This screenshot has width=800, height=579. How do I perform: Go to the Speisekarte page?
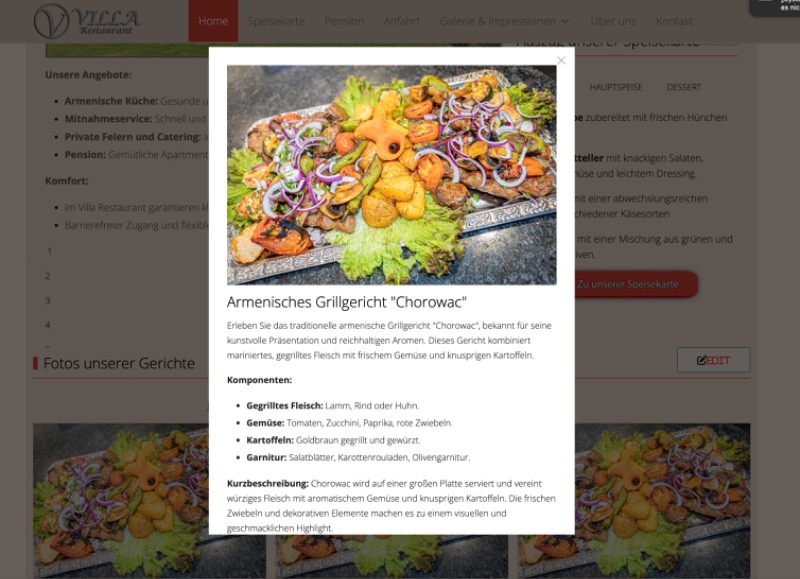pos(277,21)
